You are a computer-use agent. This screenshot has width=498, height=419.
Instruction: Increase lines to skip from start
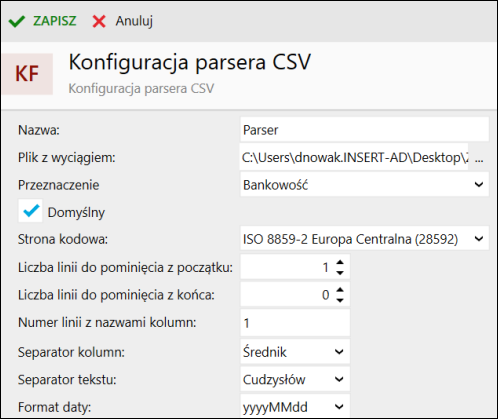point(340,262)
